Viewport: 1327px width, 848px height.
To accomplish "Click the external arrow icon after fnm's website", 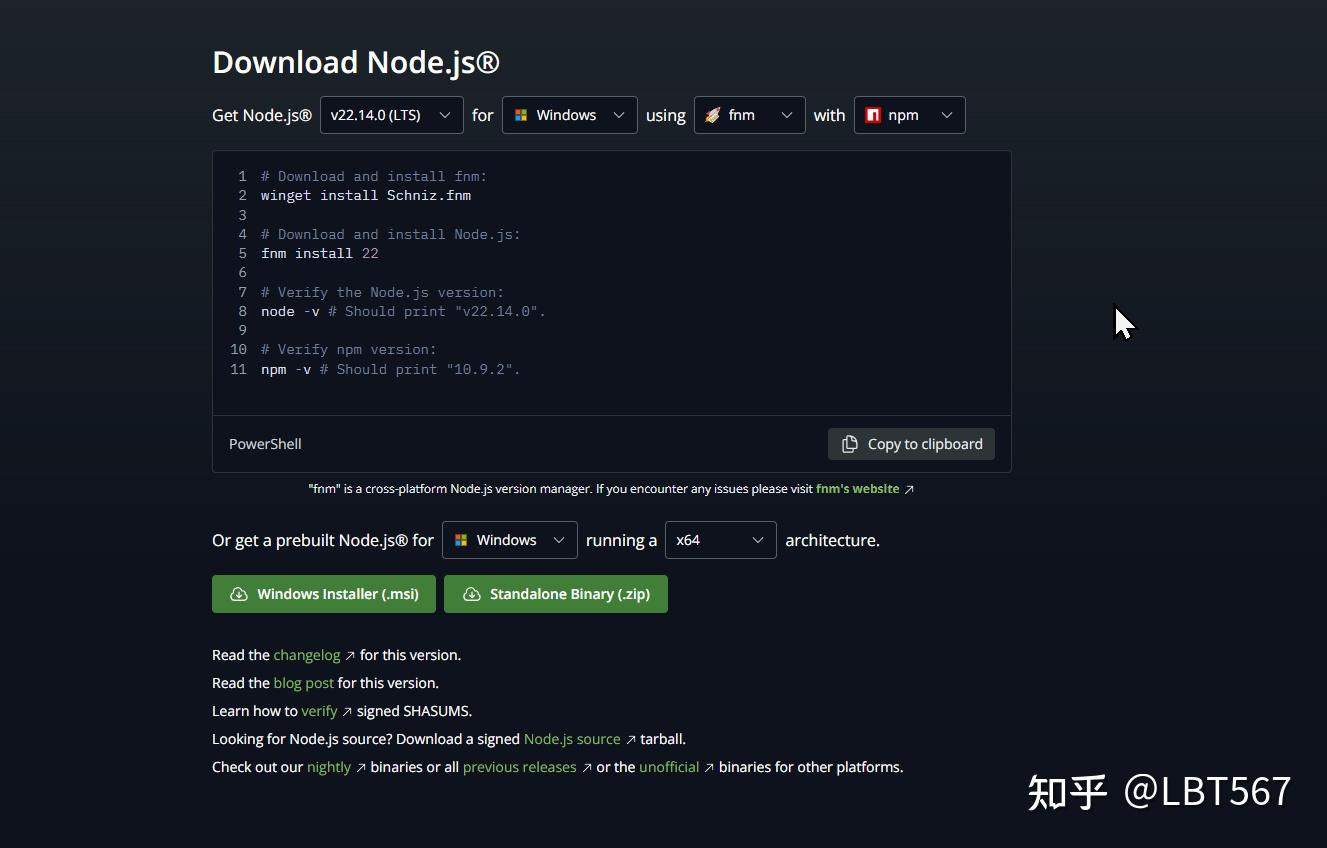I will (x=909, y=489).
